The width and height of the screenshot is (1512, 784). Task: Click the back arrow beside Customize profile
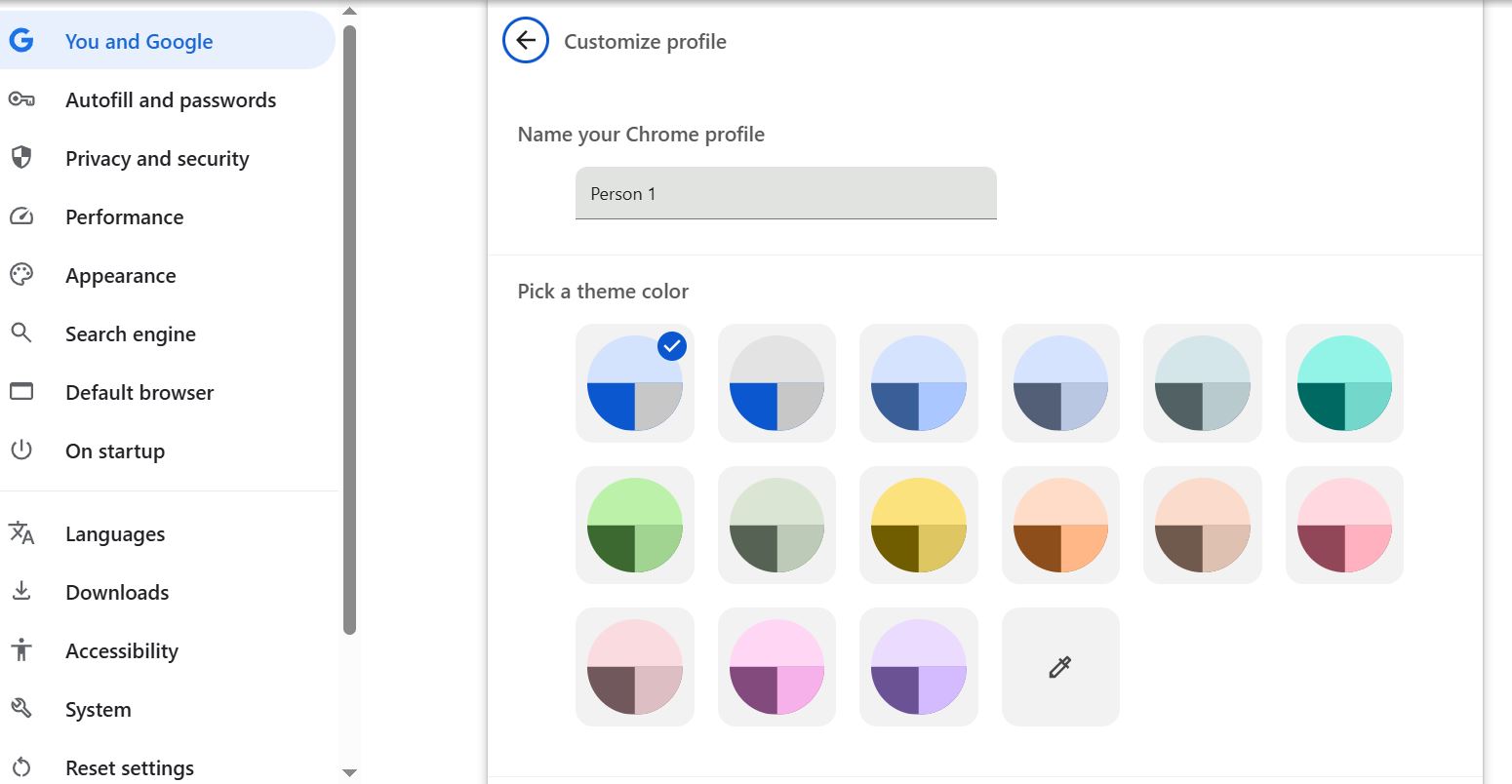(526, 41)
